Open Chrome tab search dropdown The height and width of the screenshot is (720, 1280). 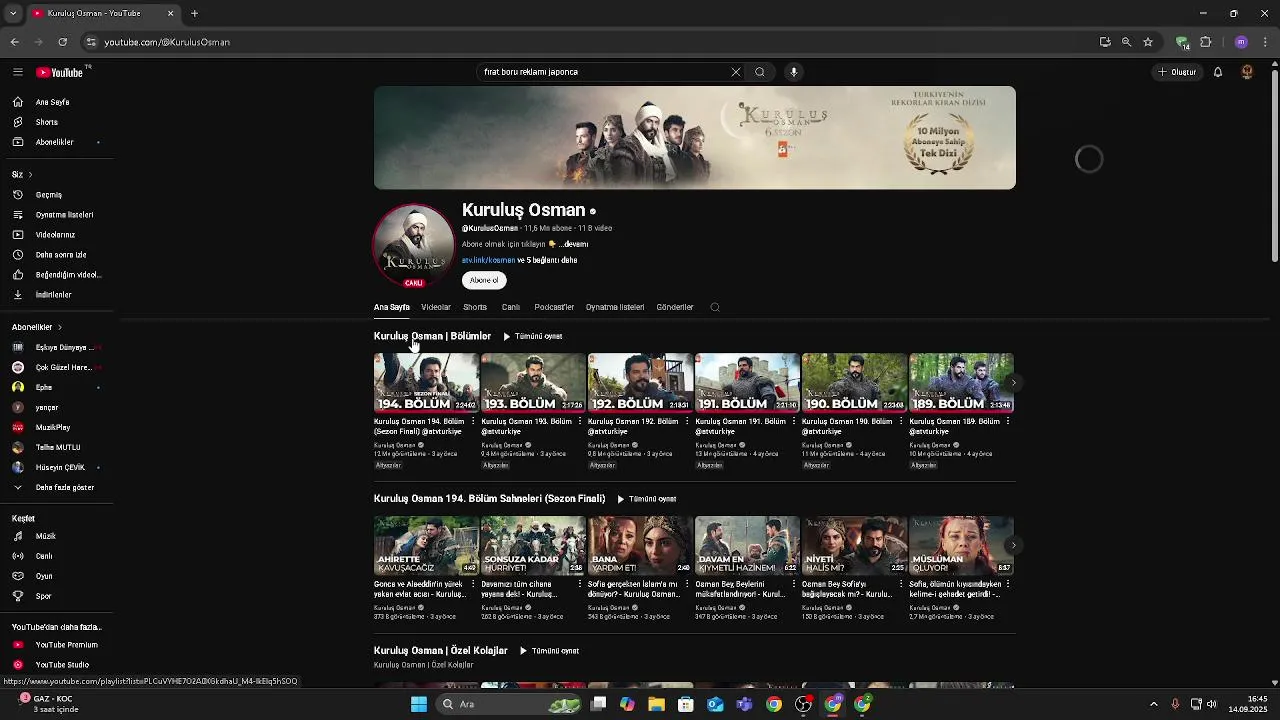tap(13, 13)
